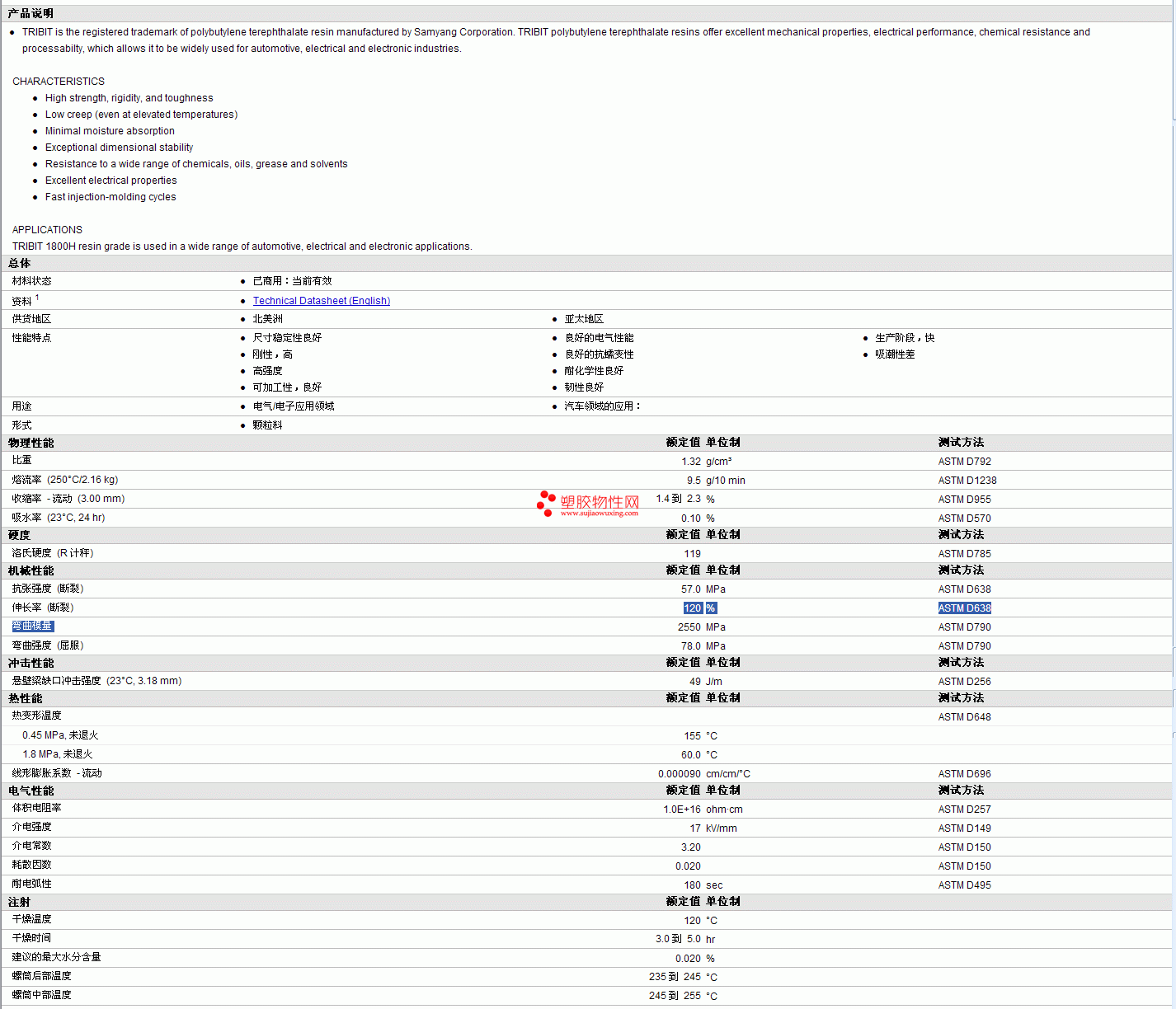Click the APPLICATIONS heading
Image resolution: width=1176 pixels, height=1009 pixels.
pyautogui.click(x=47, y=230)
